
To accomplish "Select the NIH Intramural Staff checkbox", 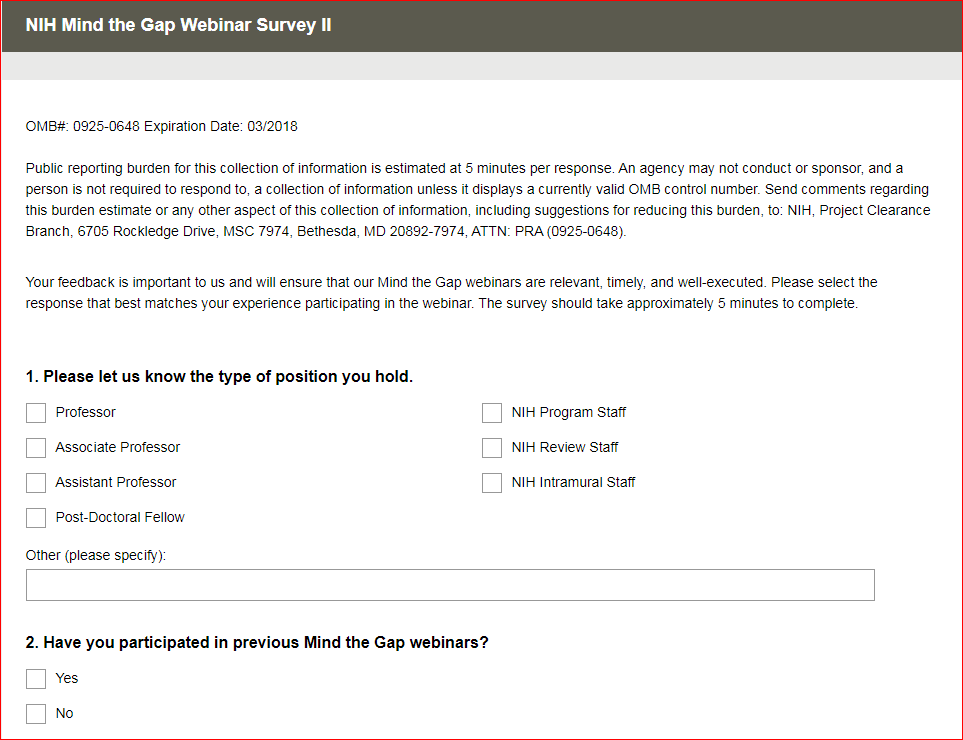I will tap(492, 483).
